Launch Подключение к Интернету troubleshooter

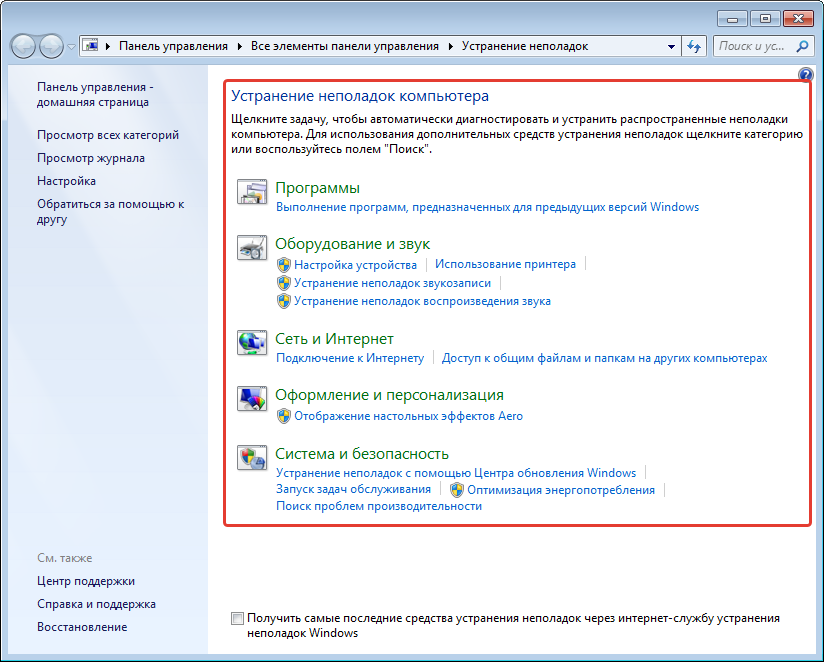(x=350, y=358)
